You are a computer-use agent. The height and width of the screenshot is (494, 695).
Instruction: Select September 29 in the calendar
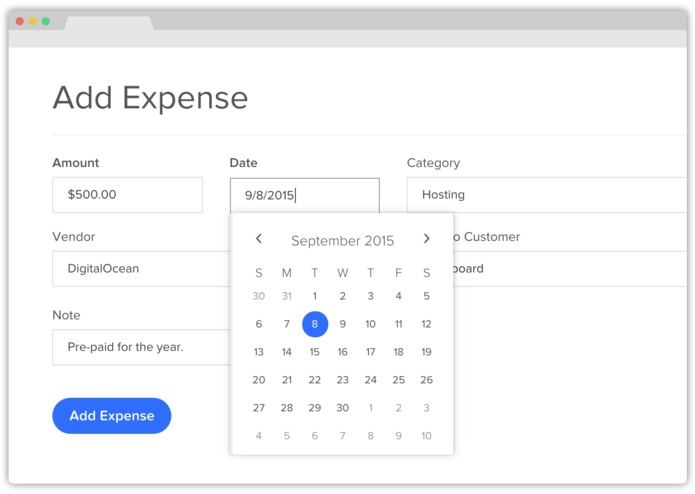[x=315, y=408]
